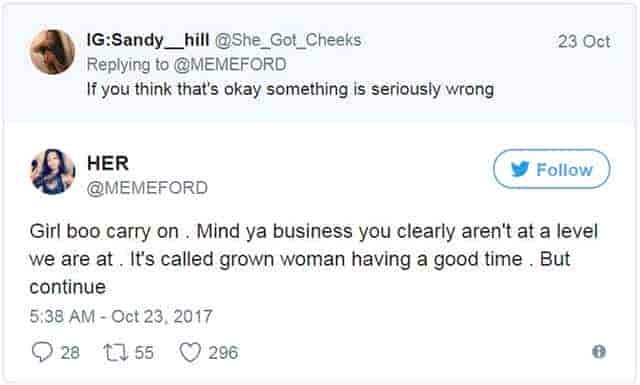Image resolution: width=640 pixels, height=385 pixels.
Task: Click the main tweet text body
Action: (x=313, y=259)
